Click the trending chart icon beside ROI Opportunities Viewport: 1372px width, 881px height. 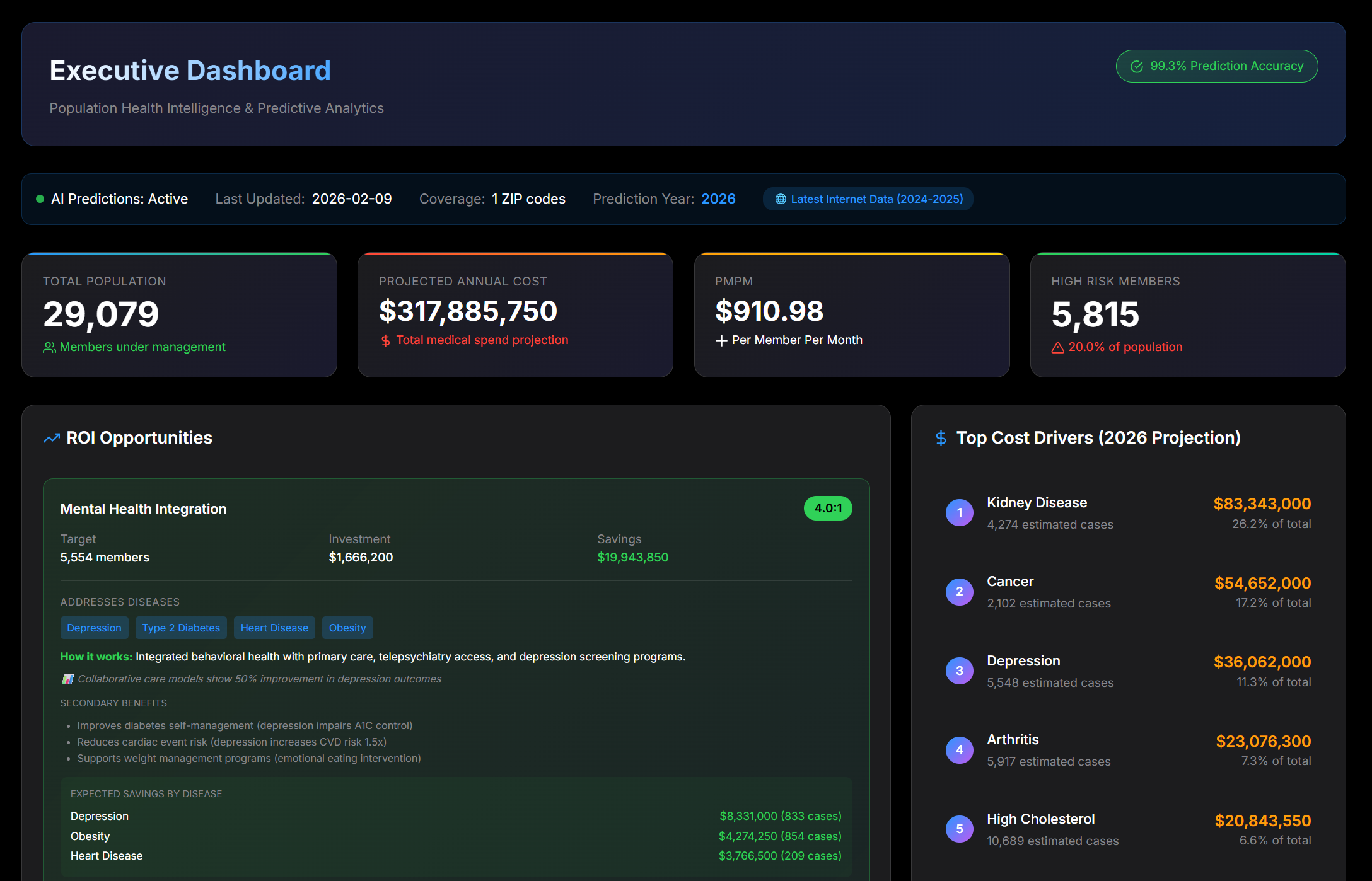tap(51, 437)
